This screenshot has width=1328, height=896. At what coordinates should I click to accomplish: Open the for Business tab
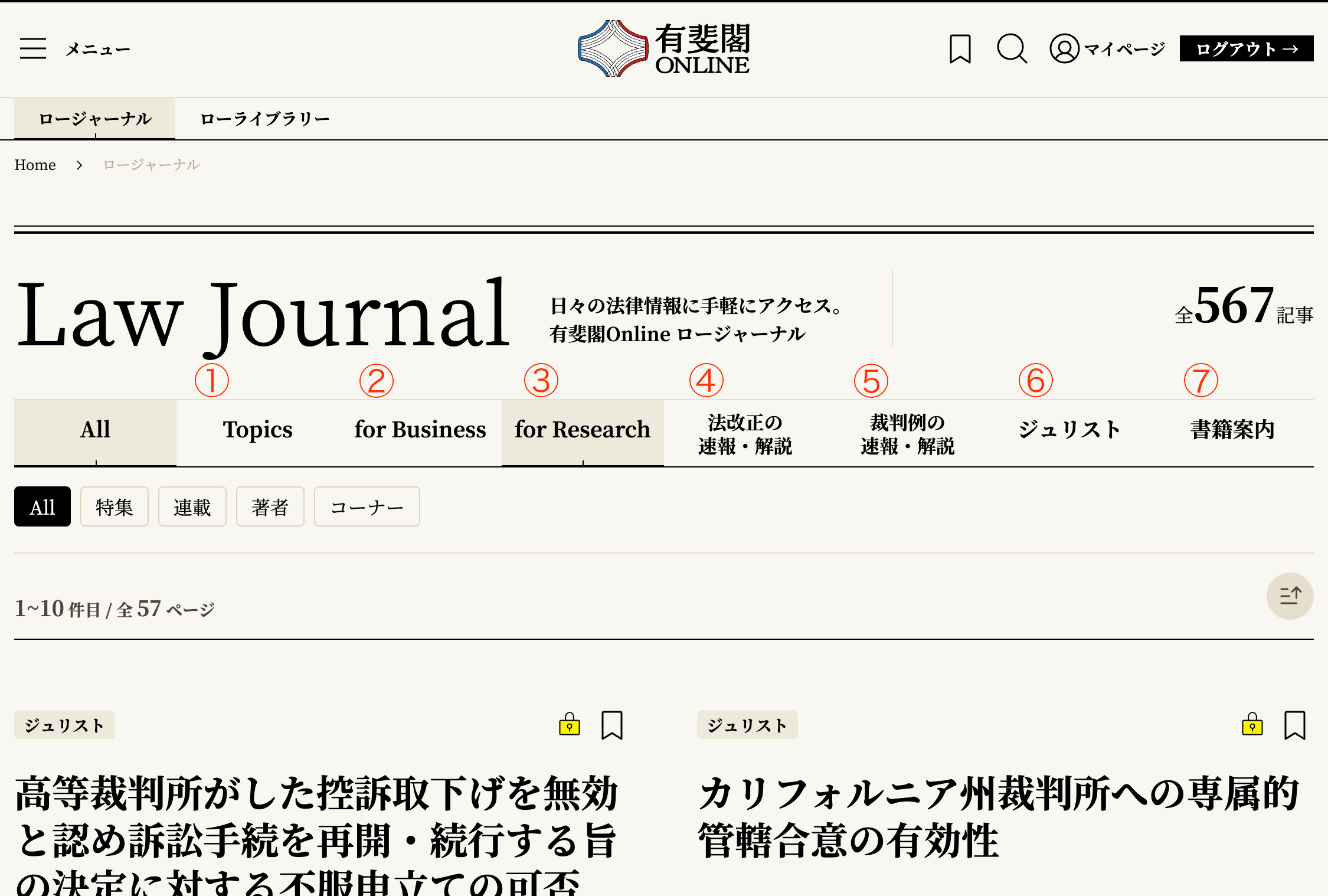click(420, 430)
